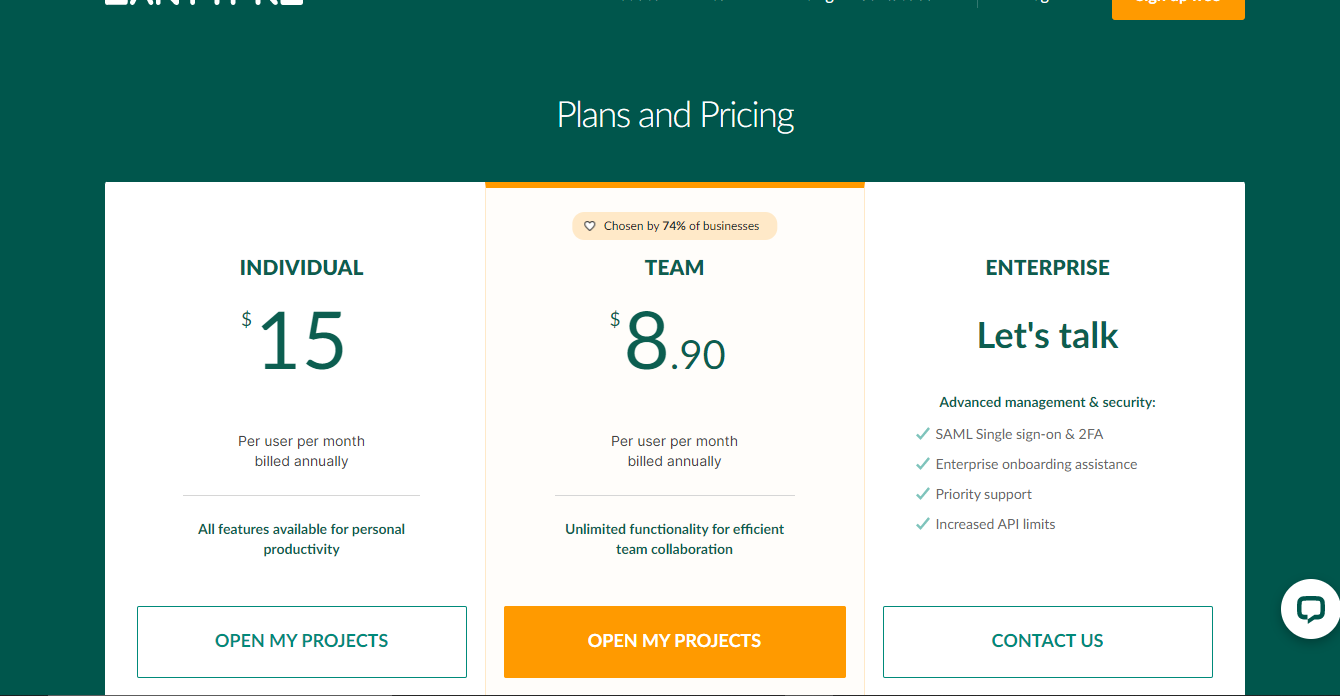Viewport: 1340px width, 696px height.
Task: Click the heart icon in the badge
Action: tap(590, 226)
